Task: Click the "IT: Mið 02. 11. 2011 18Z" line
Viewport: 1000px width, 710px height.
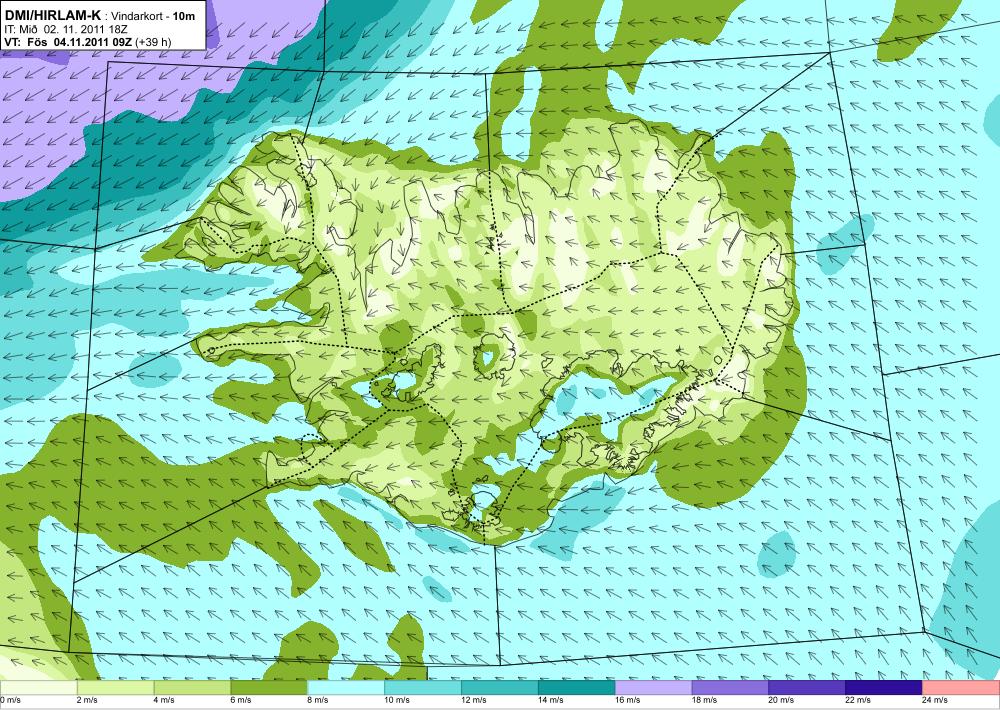Action: pyautogui.click(x=67, y=29)
